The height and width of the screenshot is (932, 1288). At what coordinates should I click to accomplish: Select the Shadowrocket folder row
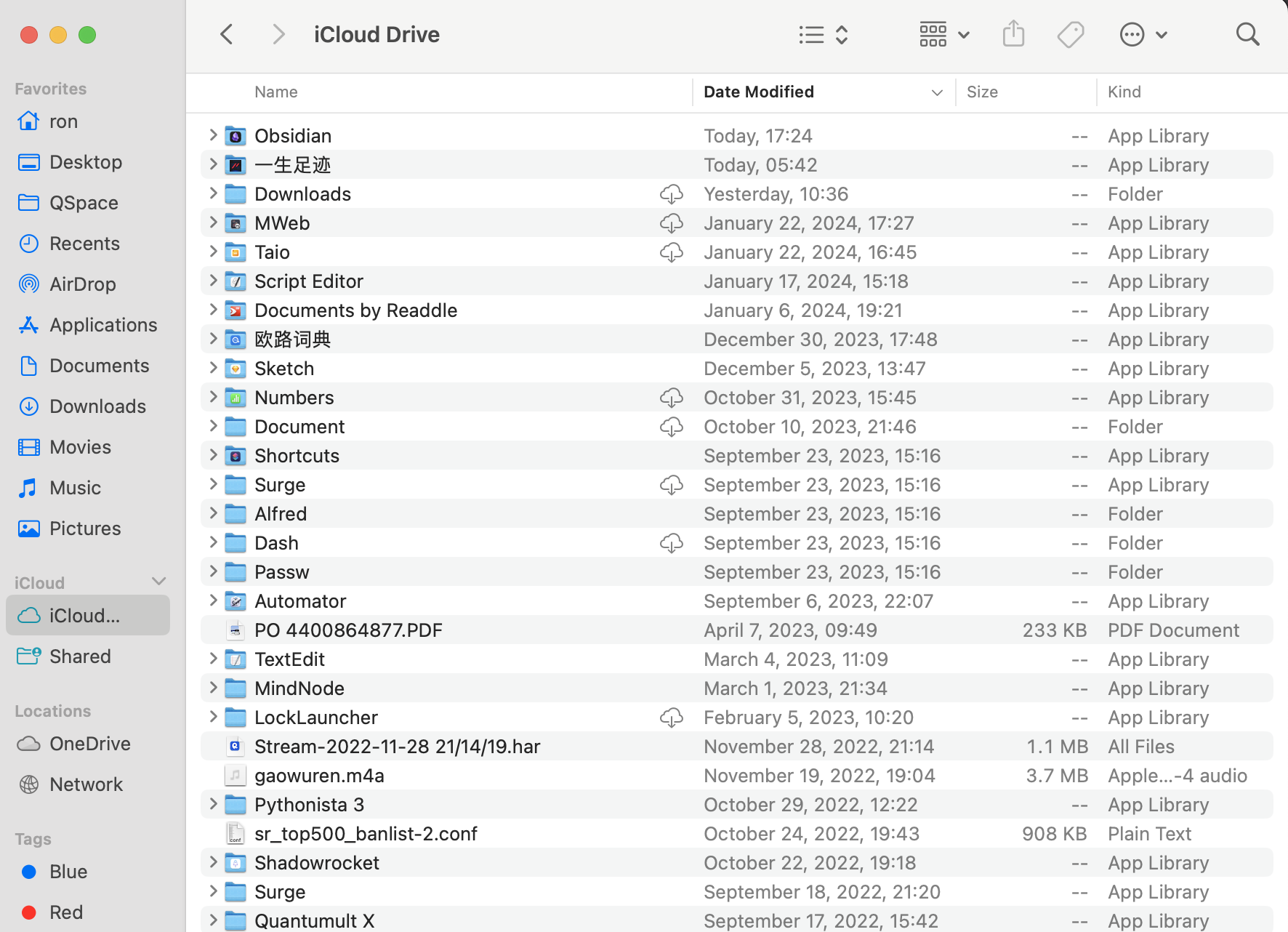click(x=737, y=863)
